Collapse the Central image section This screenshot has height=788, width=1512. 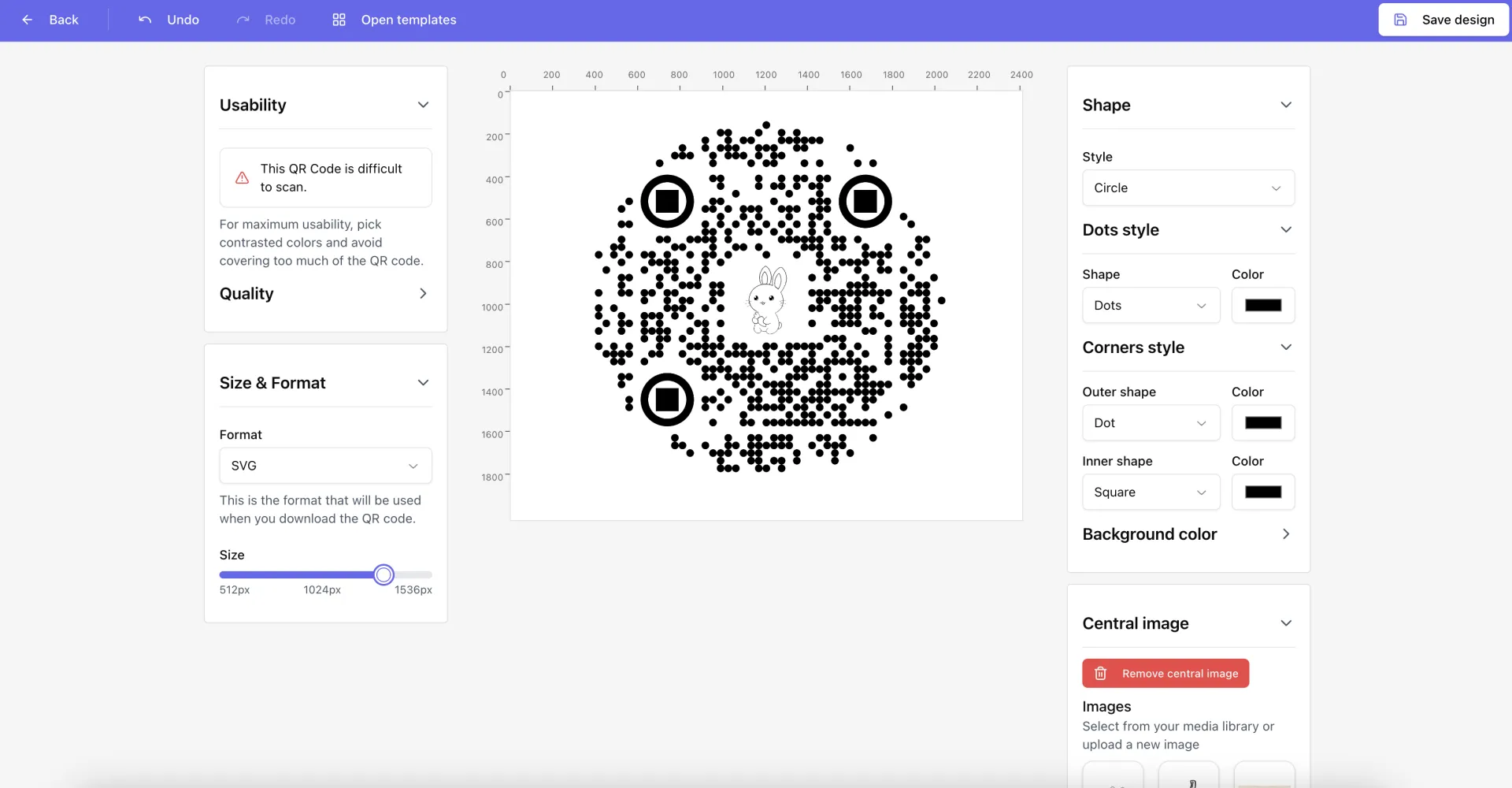[x=1285, y=623]
